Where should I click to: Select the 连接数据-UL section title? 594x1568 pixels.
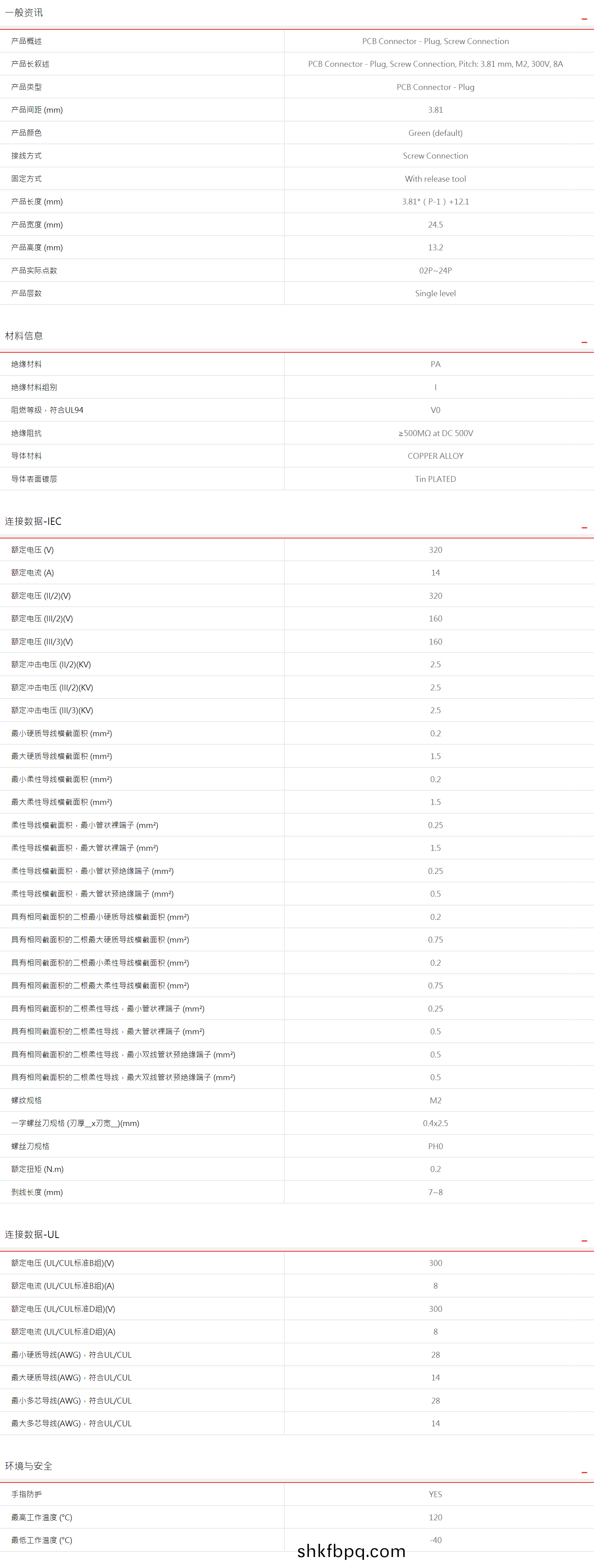pyautogui.click(x=32, y=1234)
